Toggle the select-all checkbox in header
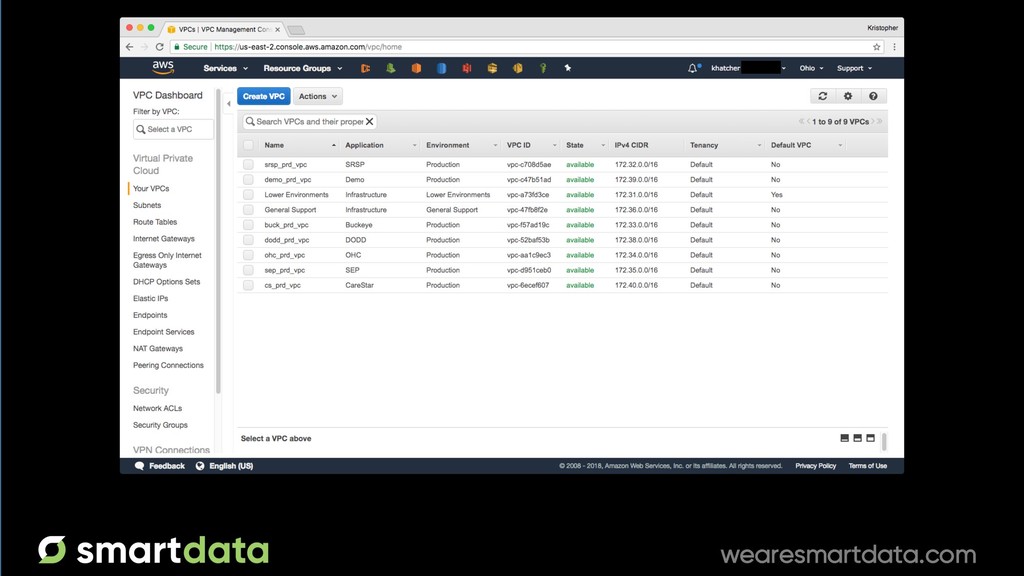Viewport: 1024px width, 576px height. (248, 145)
